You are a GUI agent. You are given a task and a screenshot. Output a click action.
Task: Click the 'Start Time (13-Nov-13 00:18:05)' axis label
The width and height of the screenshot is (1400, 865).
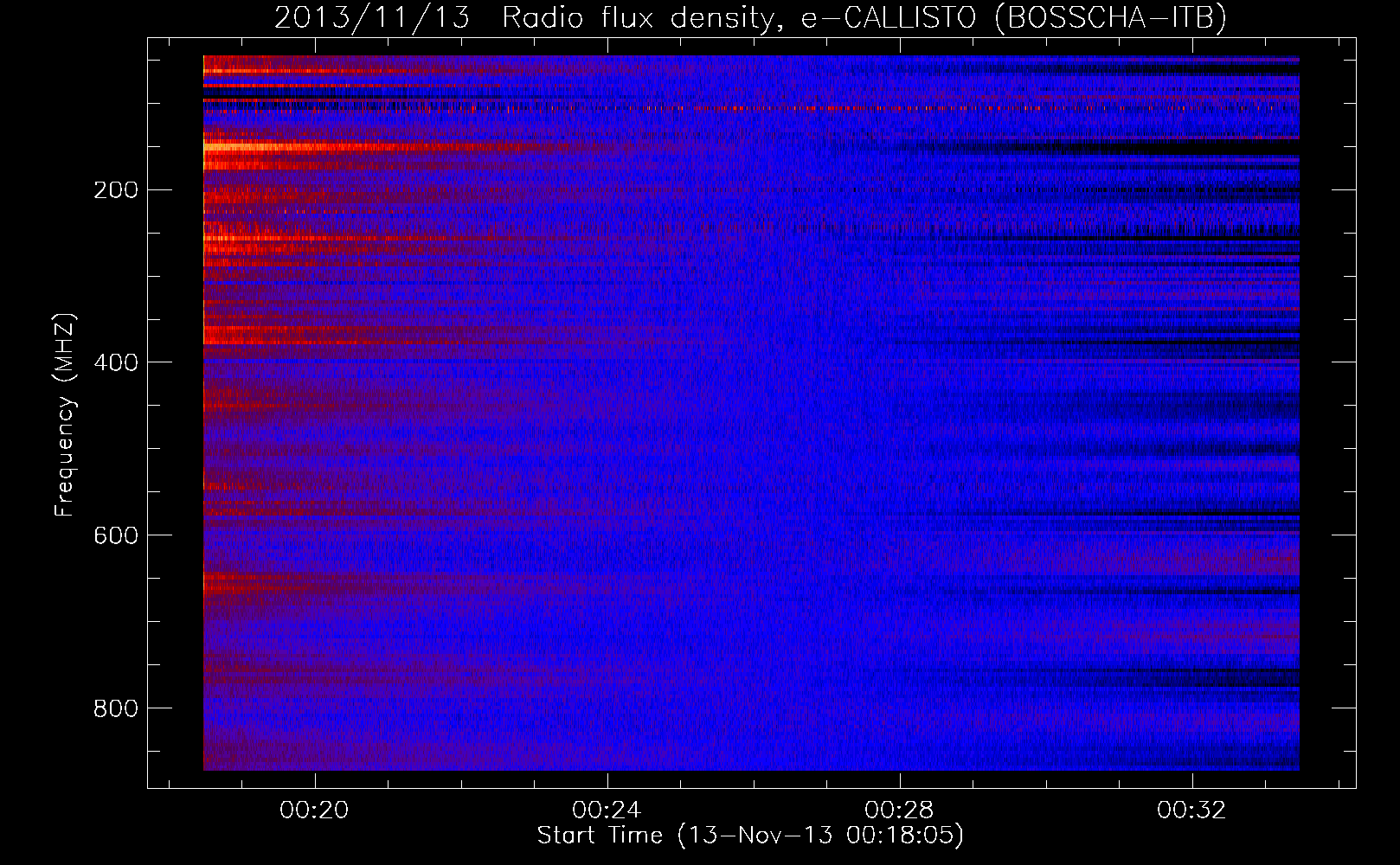[x=750, y=836]
